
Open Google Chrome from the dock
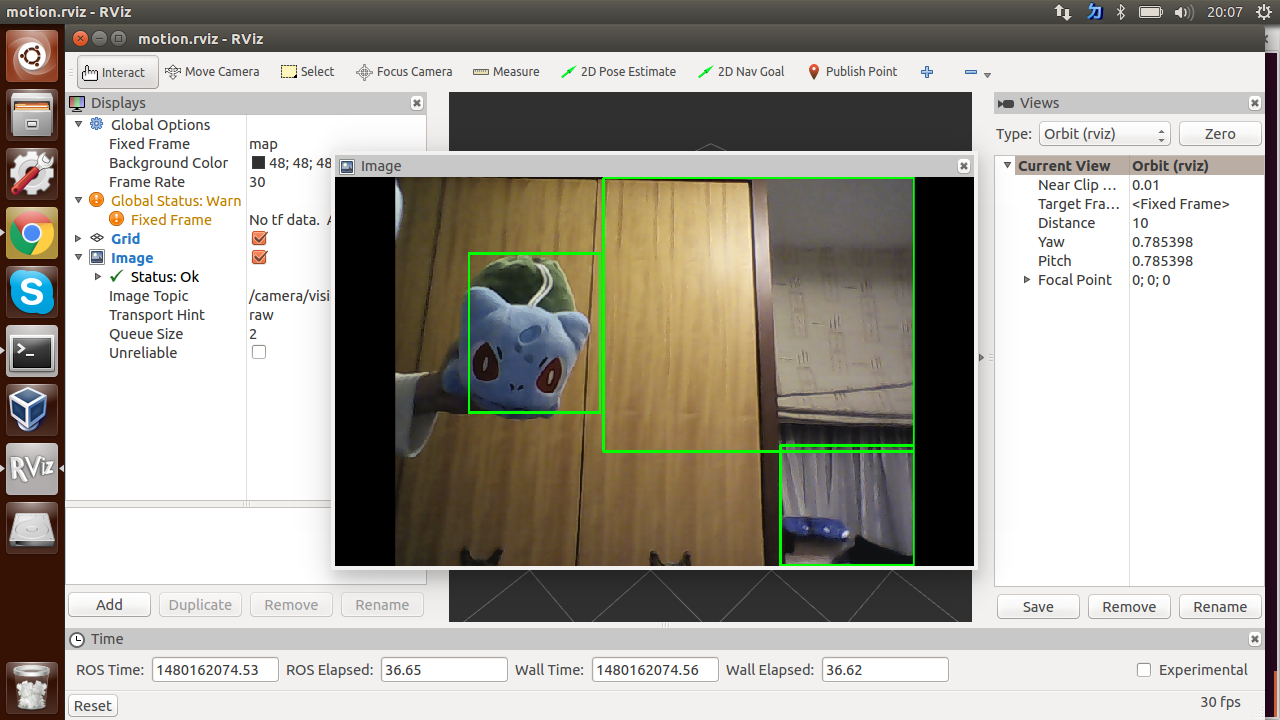pyautogui.click(x=32, y=234)
